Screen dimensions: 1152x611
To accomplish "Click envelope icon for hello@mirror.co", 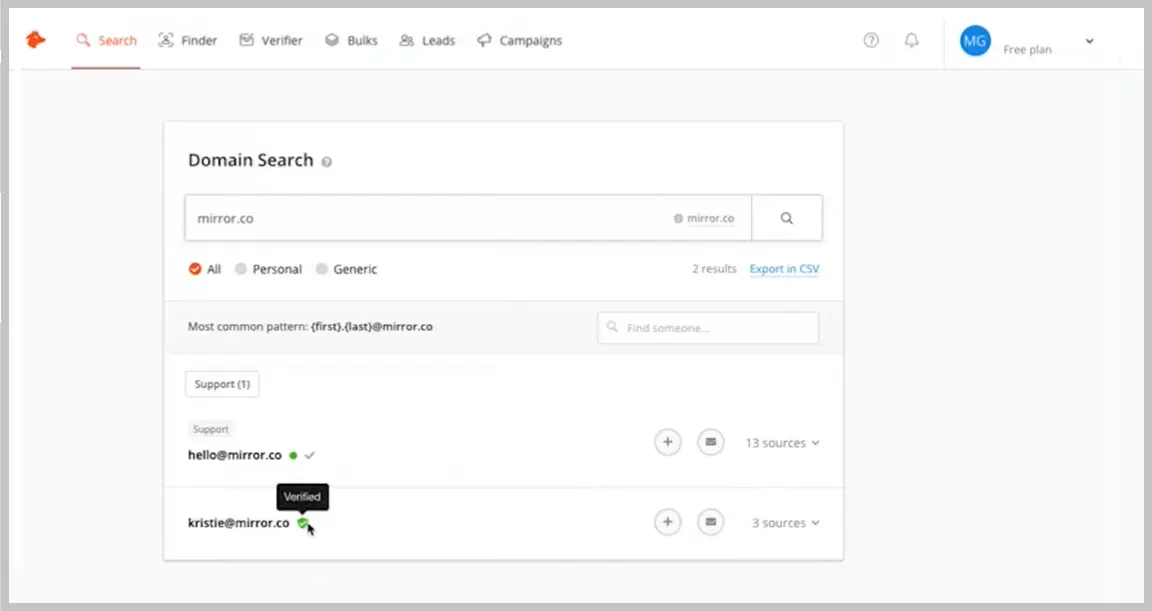I will (x=710, y=442).
